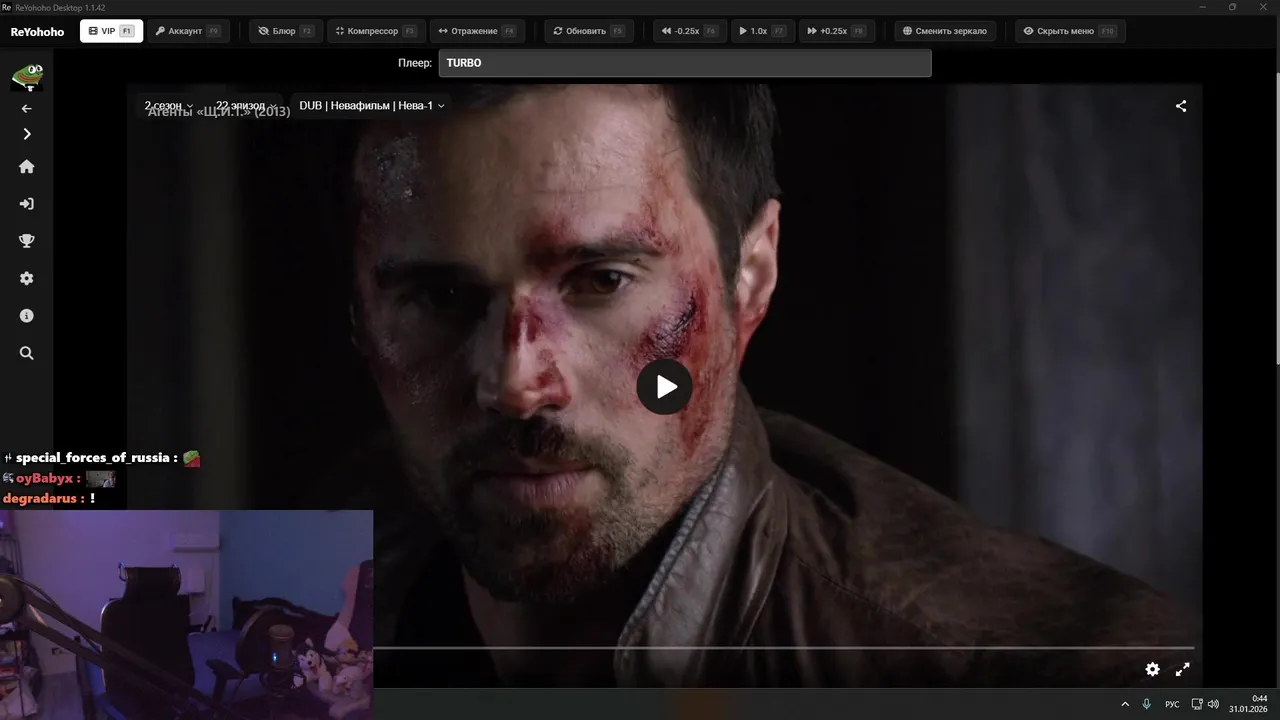Open search with the magnifier icon

27,353
